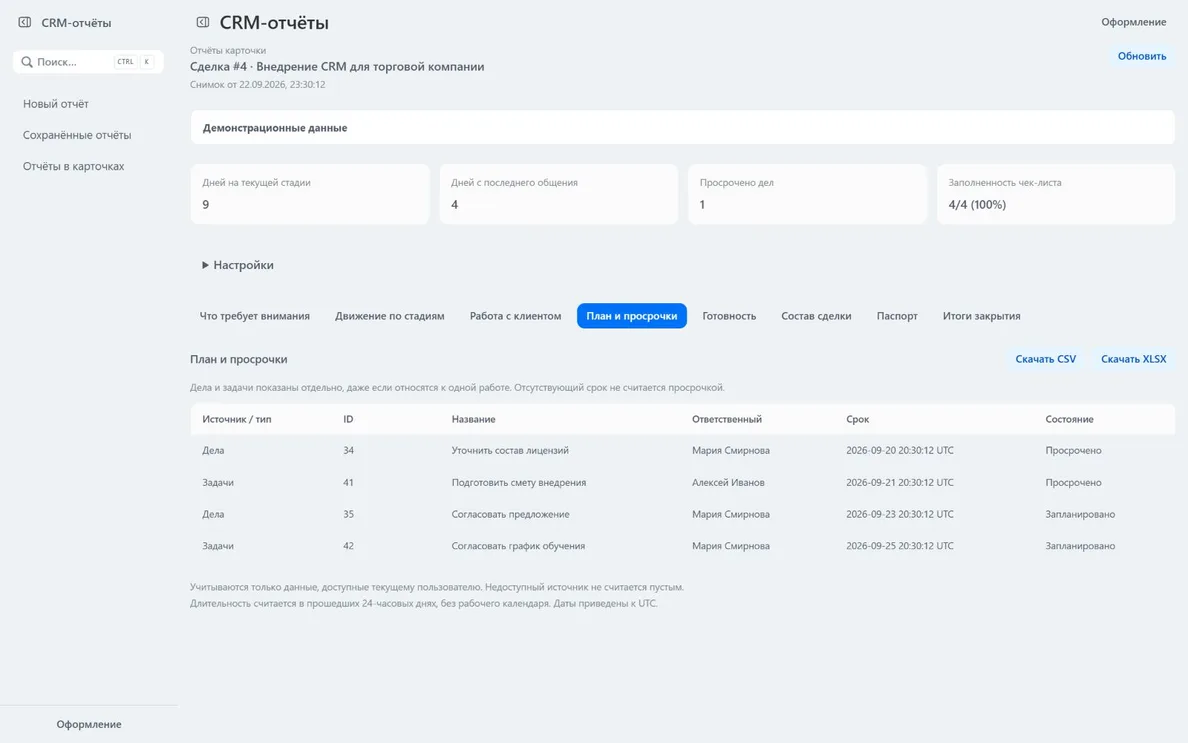The image size is (1188, 743).
Task: Switch to the Движение по стадиям tab
Action: point(389,316)
